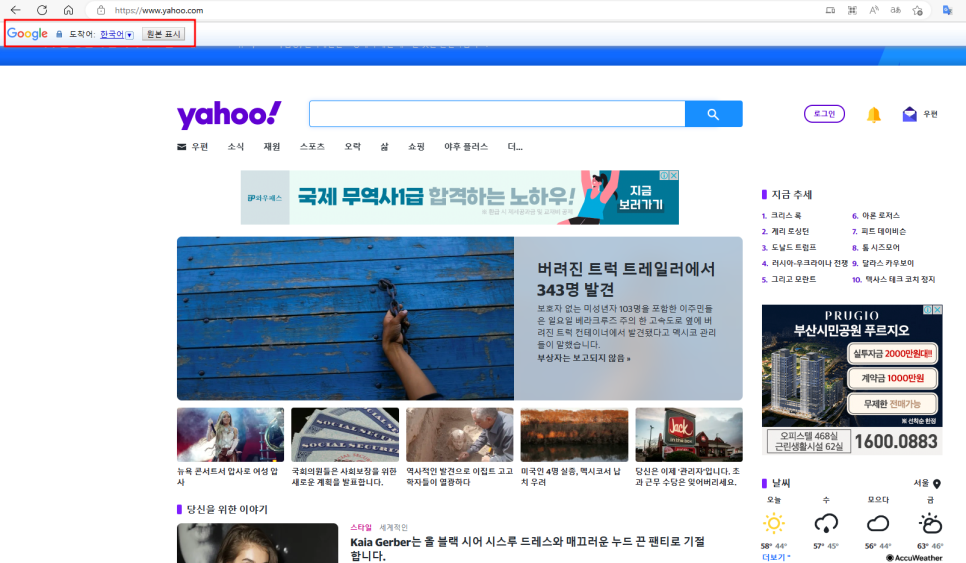Select trending item 텍사스 테크 코치 정지
This screenshot has width=966, height=563.
tap(900, 280)
